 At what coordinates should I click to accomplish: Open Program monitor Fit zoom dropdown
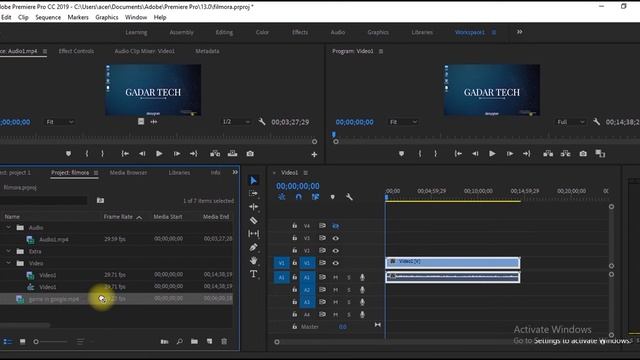click(403, 122)
